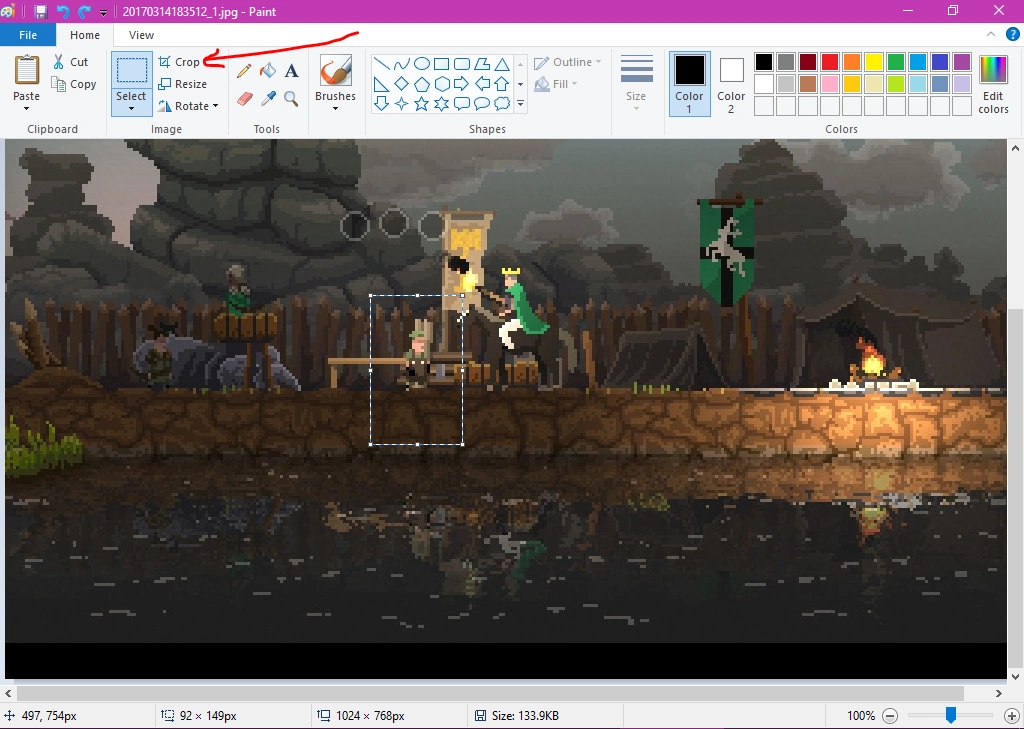This screenshot has width=1024, height=729.
Task: Collapse the ribbon with chevron
Action: [991, 35]
